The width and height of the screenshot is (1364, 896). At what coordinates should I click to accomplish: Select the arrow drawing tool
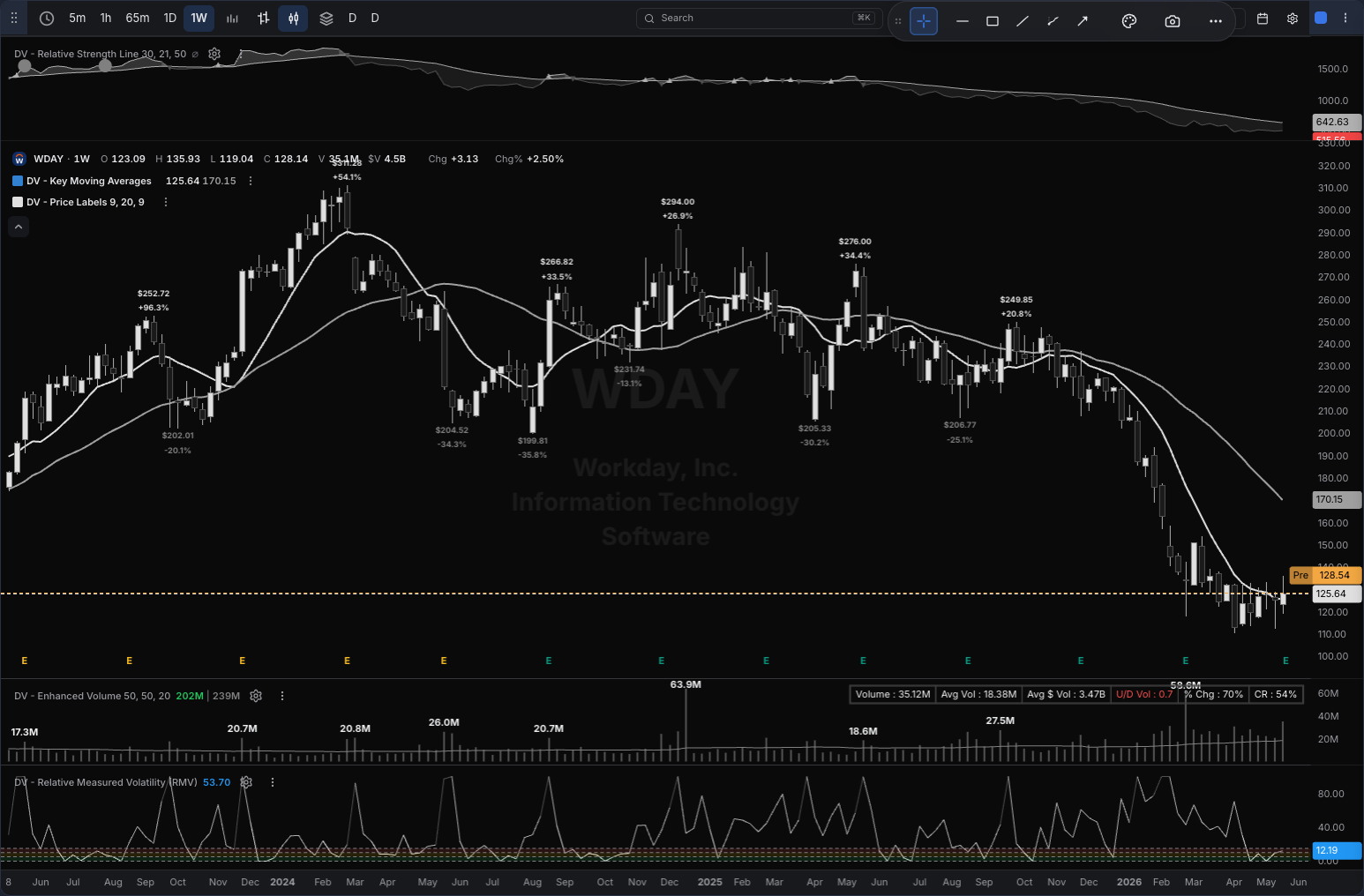[1083, 21]
